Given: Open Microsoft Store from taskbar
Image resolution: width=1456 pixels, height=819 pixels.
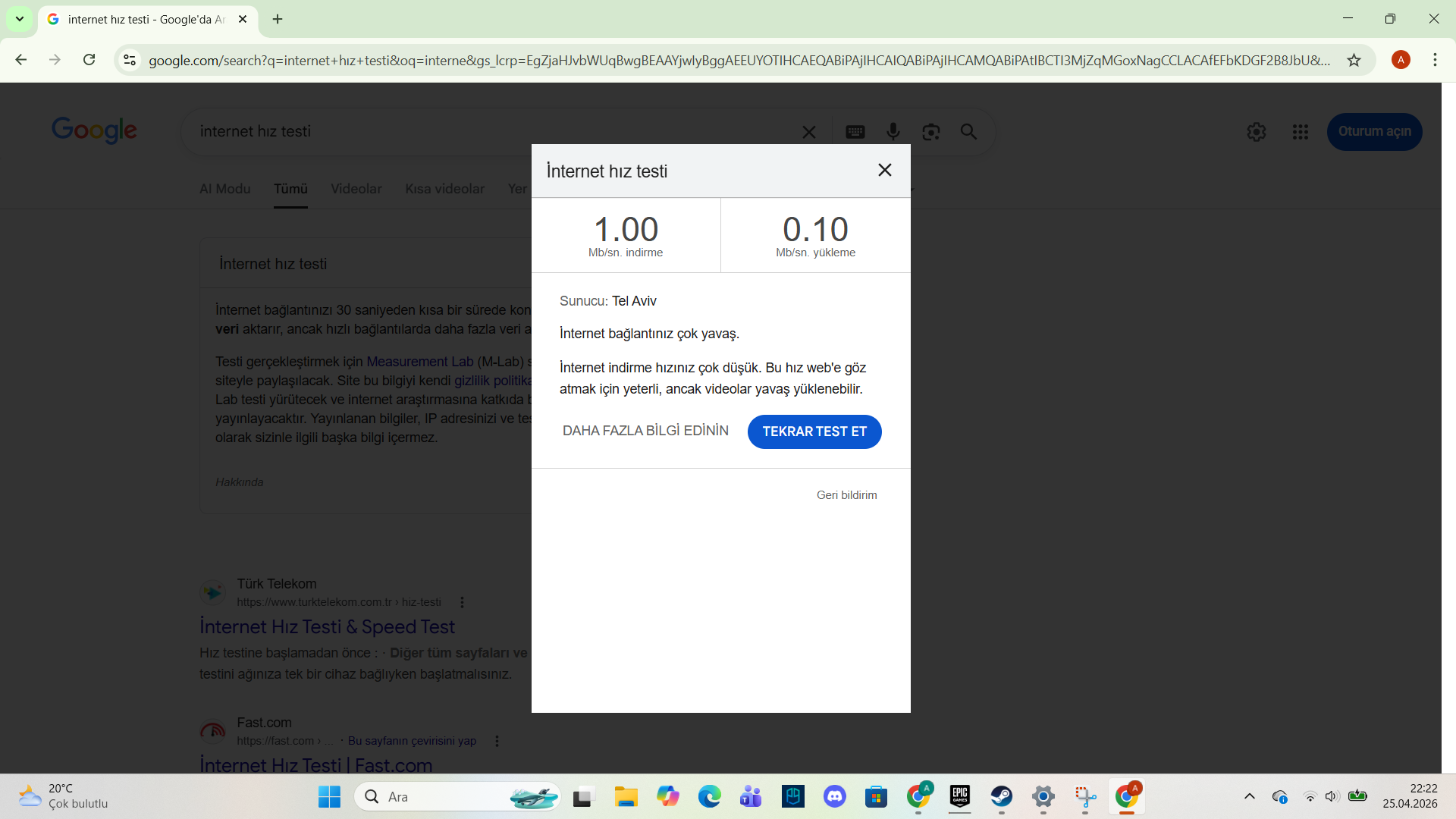Looking at the screenshot, I should tap(876, 797).
